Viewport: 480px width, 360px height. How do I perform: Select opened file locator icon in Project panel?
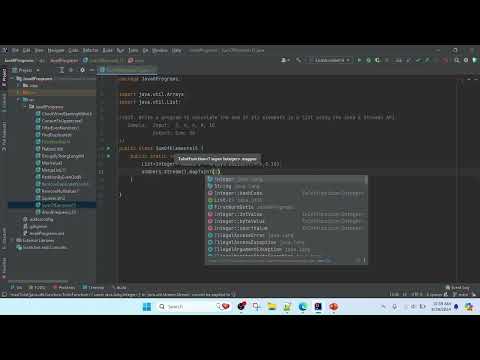[61, 70]
